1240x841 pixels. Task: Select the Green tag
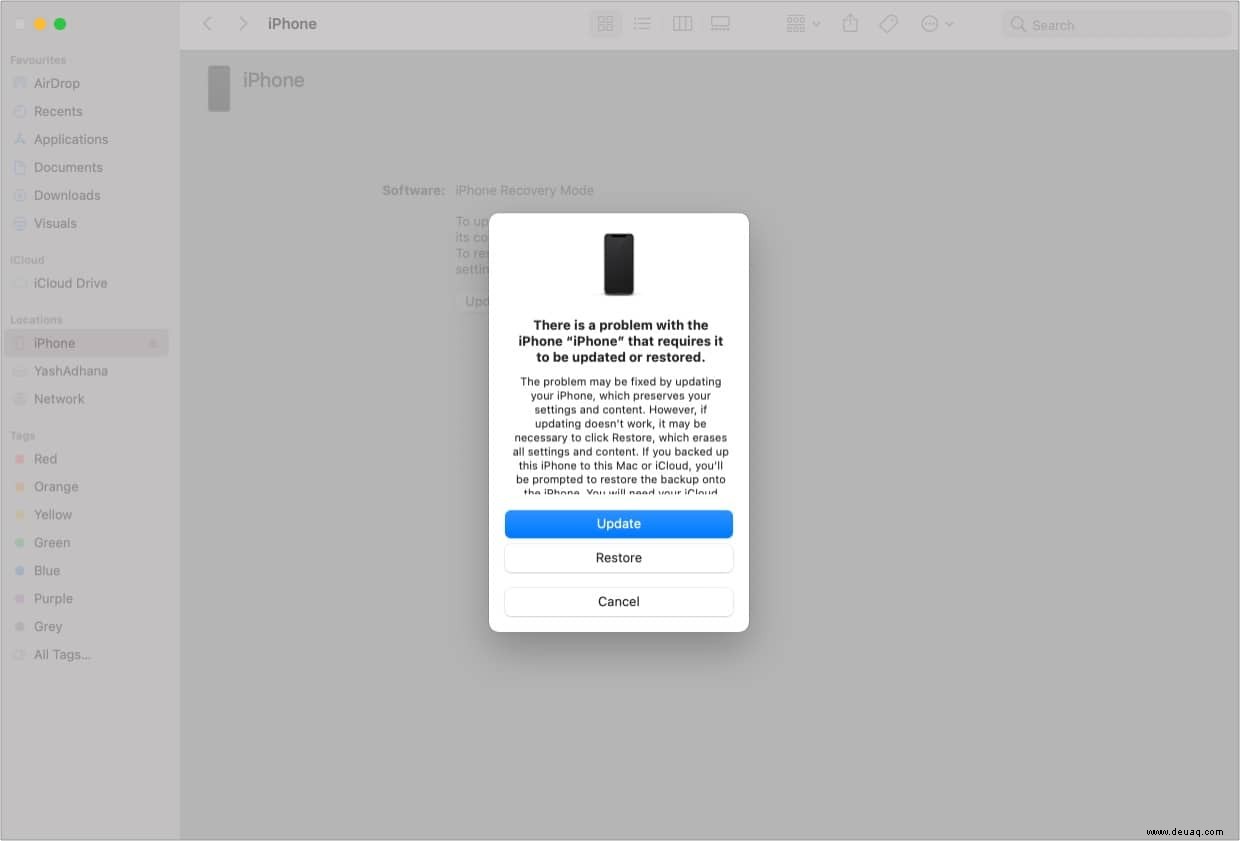(x=84, y=543)
